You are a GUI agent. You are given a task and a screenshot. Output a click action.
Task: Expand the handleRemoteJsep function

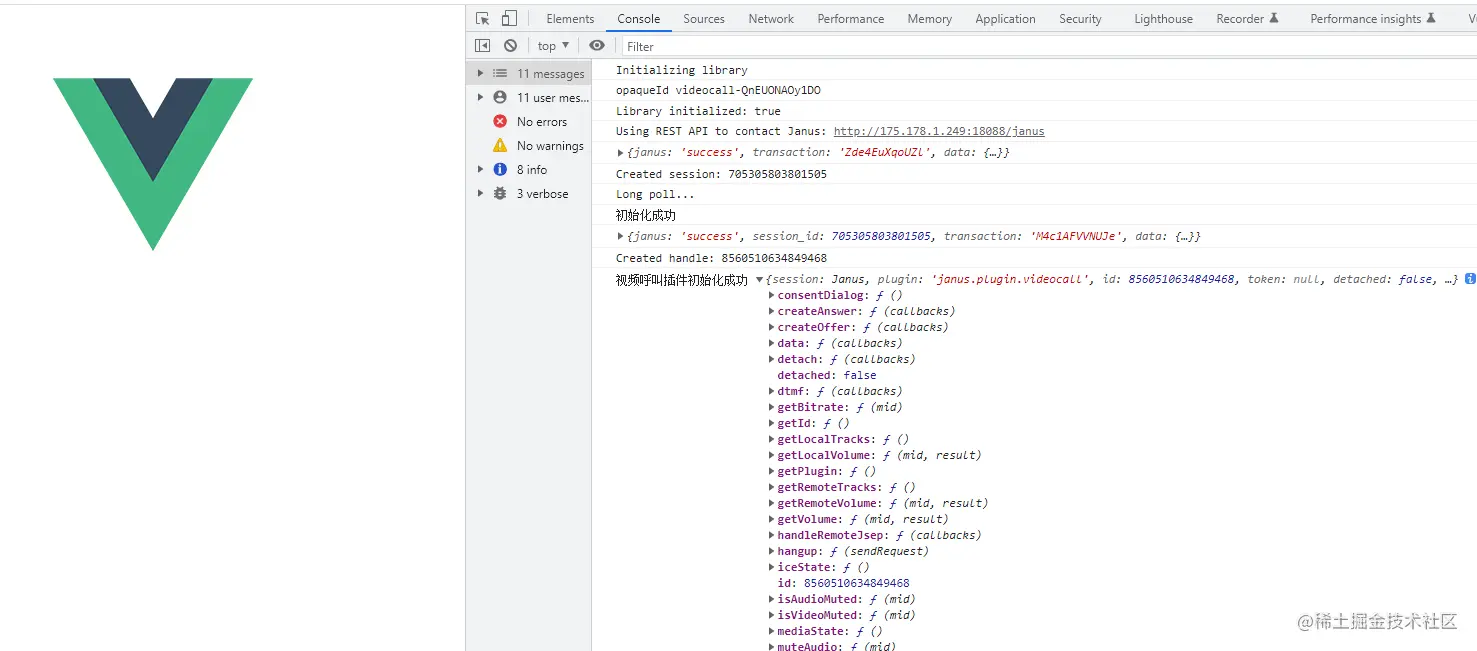pos(771,535)
